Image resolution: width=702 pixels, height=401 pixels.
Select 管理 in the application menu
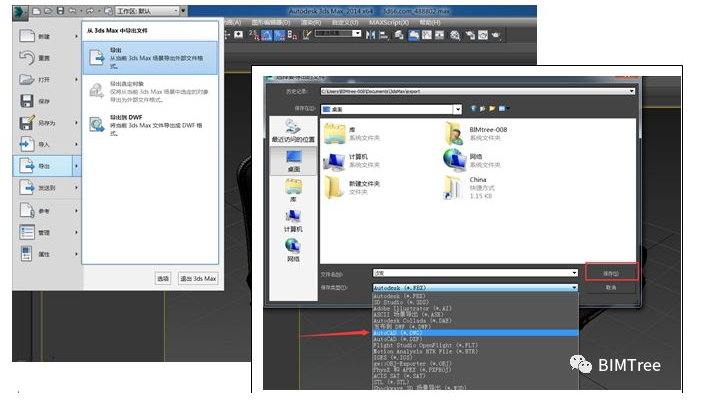46,232
